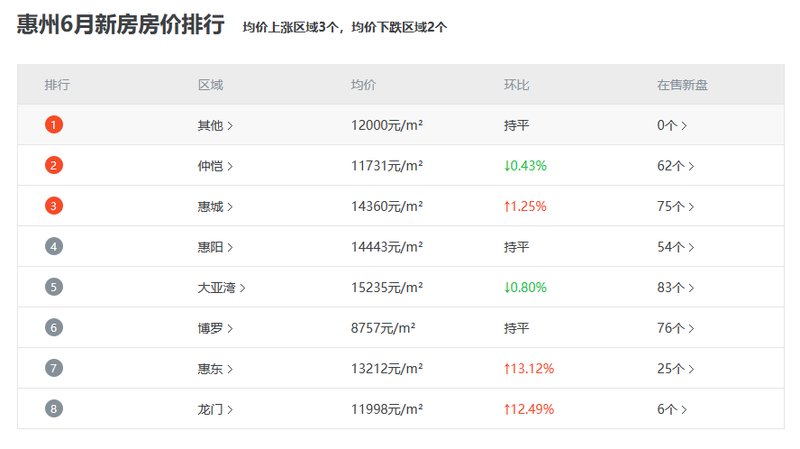Open the 仲恺 region link
This screenshot has width=800, height=449.
tap(214, 166)
